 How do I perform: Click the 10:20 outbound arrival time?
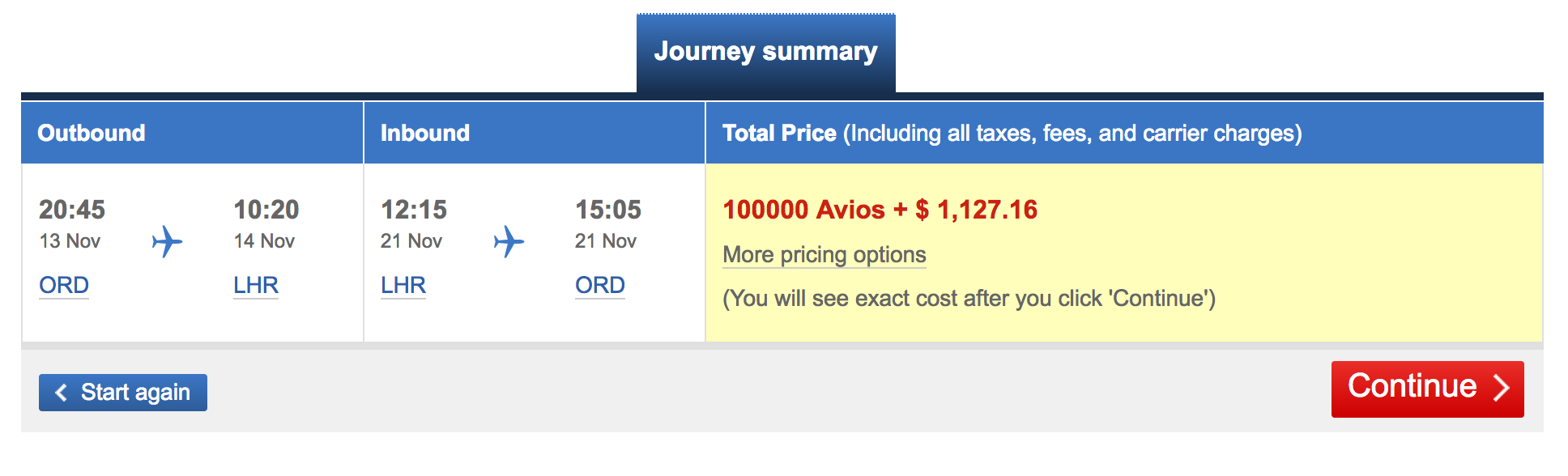[x=266, y=210]
